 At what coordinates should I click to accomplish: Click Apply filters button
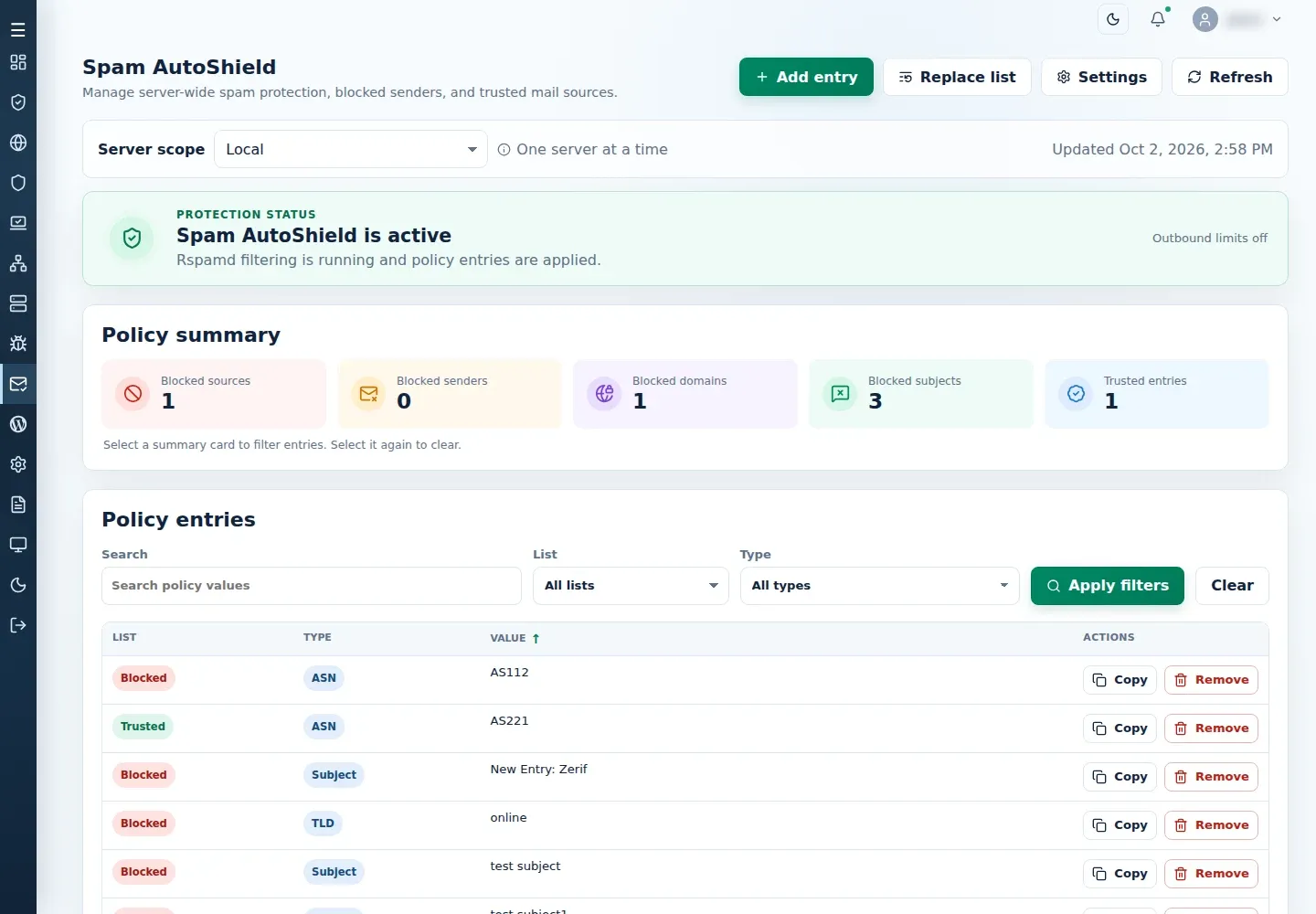click(x=1108, y=586)
